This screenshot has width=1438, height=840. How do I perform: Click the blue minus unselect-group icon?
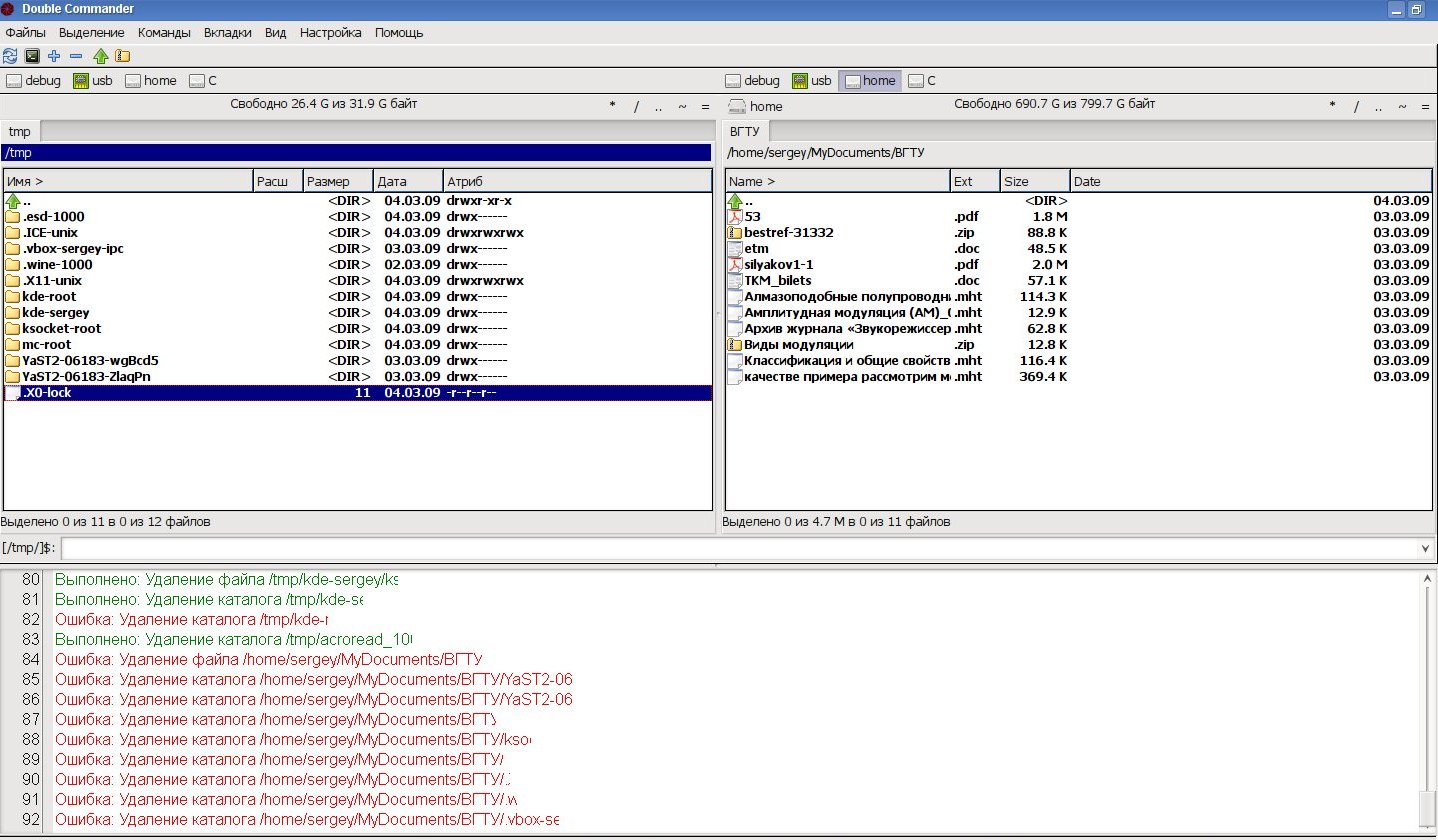pos(76,56)
